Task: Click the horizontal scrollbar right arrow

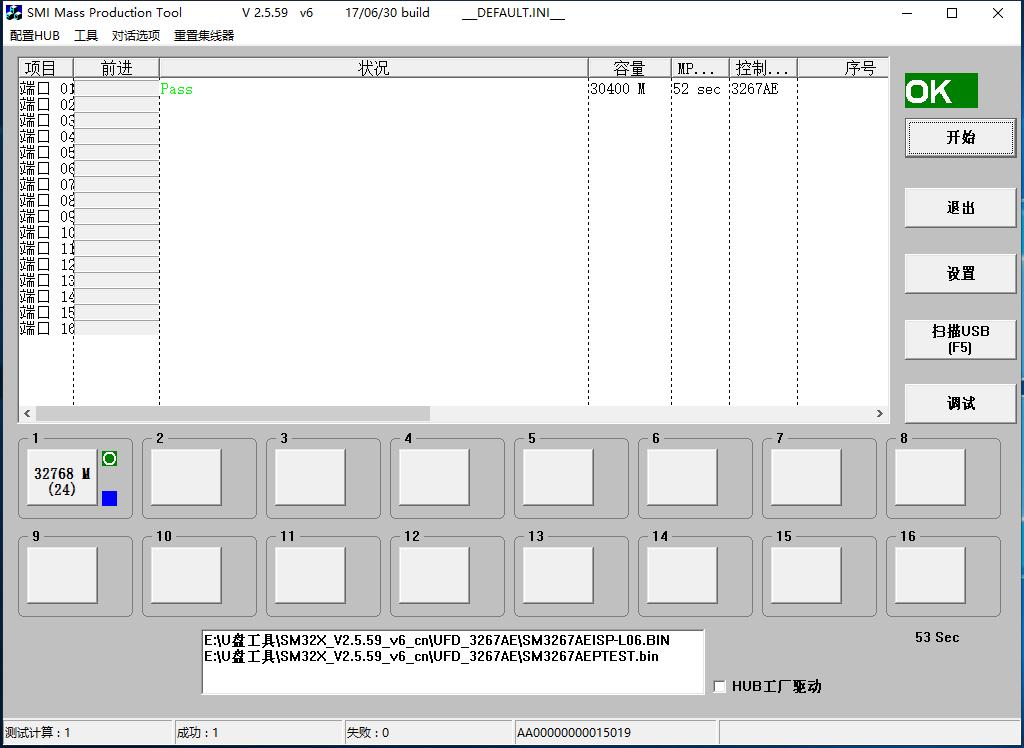Action: pyautogui.click(x=879, y=413)
